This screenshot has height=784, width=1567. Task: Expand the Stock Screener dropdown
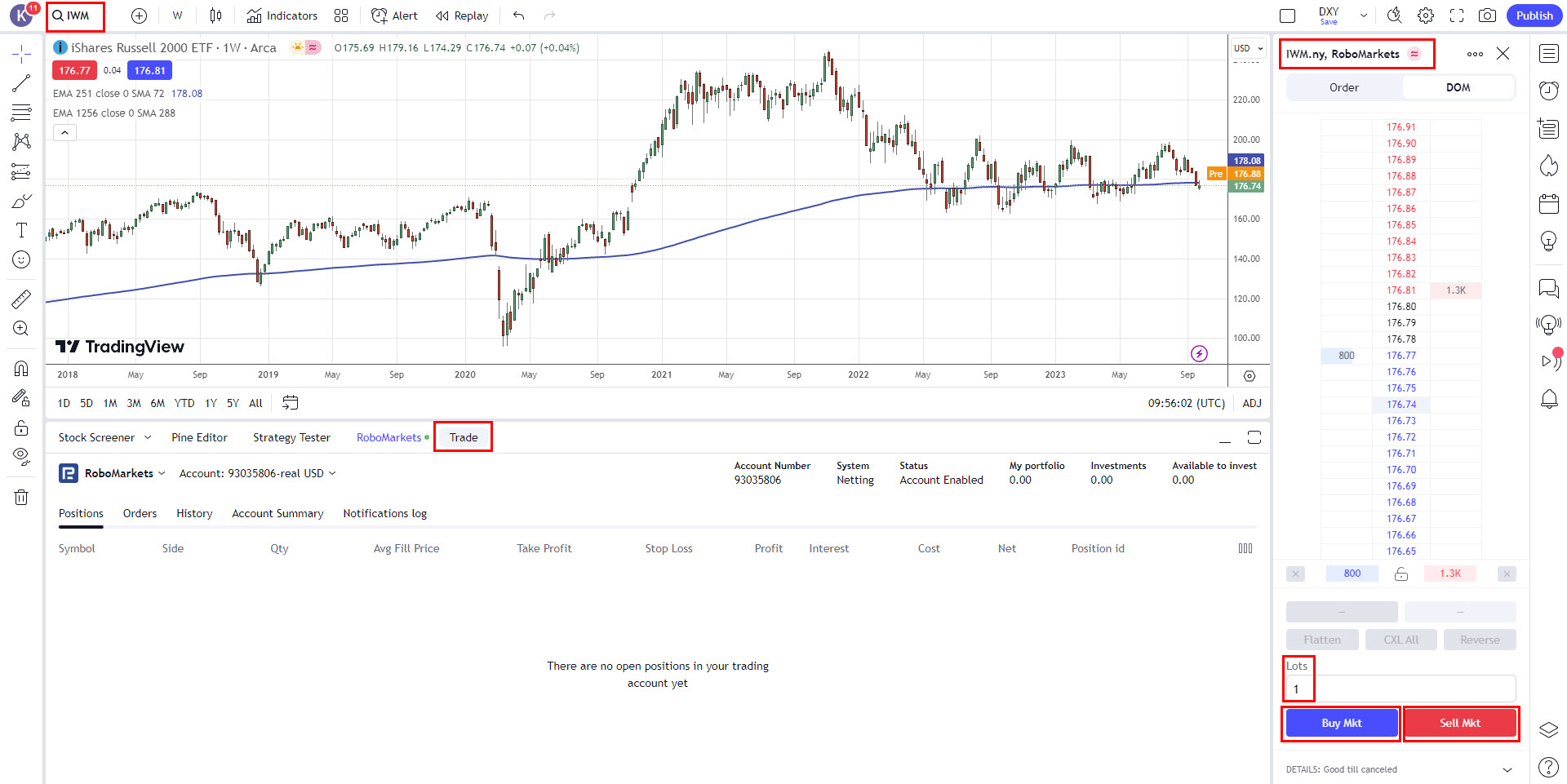[x=148, y=437]
